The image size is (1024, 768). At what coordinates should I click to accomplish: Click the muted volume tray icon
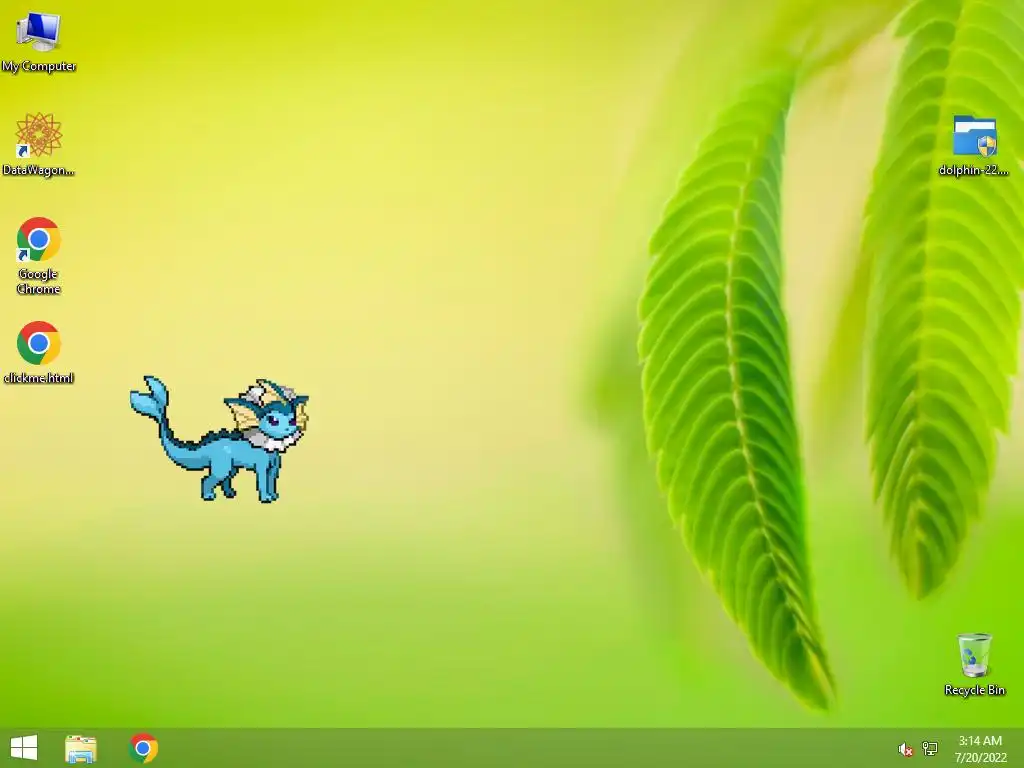[905, 749]
